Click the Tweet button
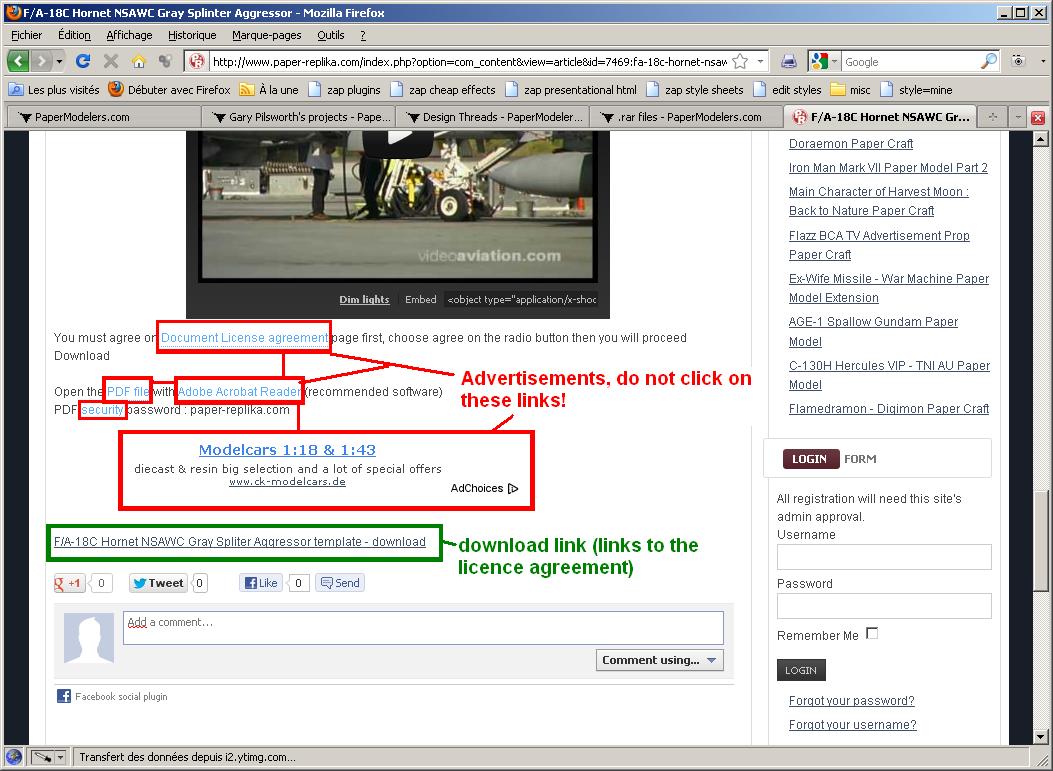 pos(158,583)
